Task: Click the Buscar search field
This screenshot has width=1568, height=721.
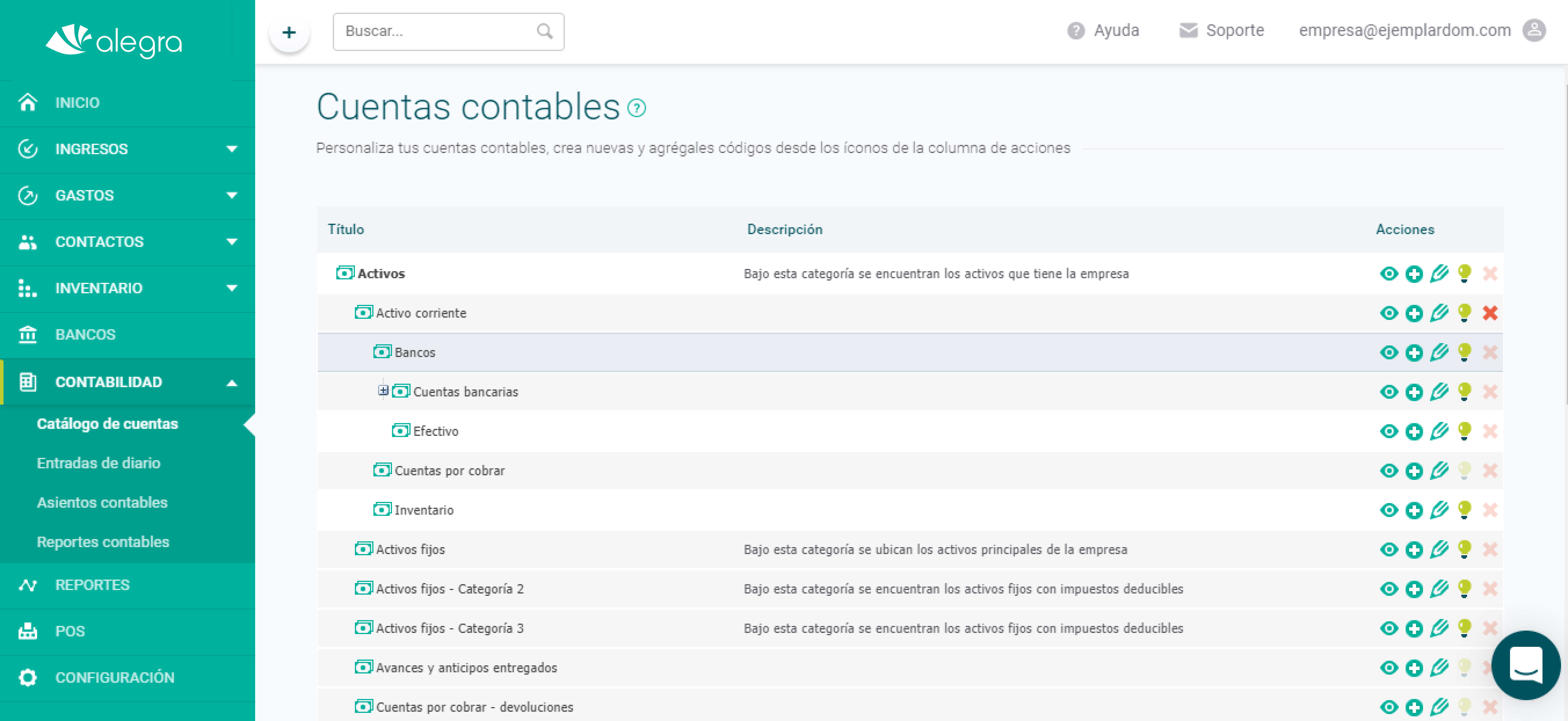Action: pyautogui.click(x=448, y=32)
